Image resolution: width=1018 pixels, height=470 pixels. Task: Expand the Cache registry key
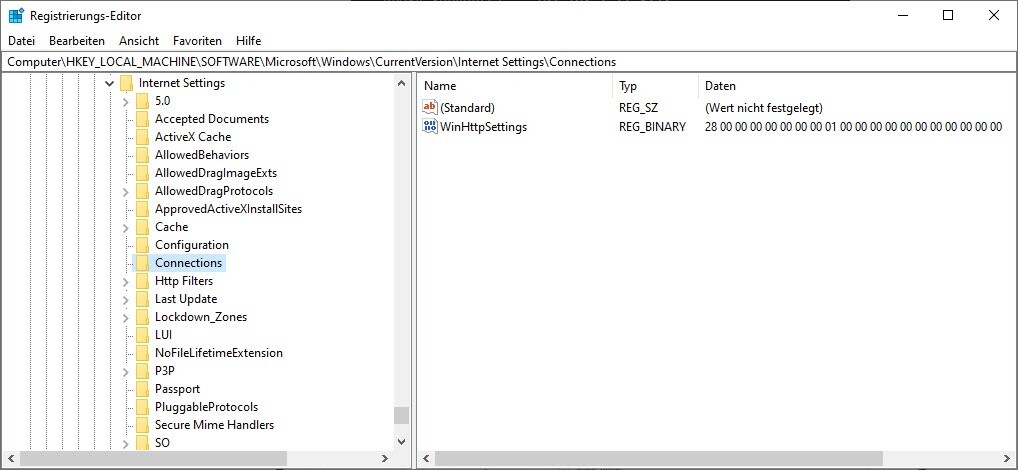125,227
